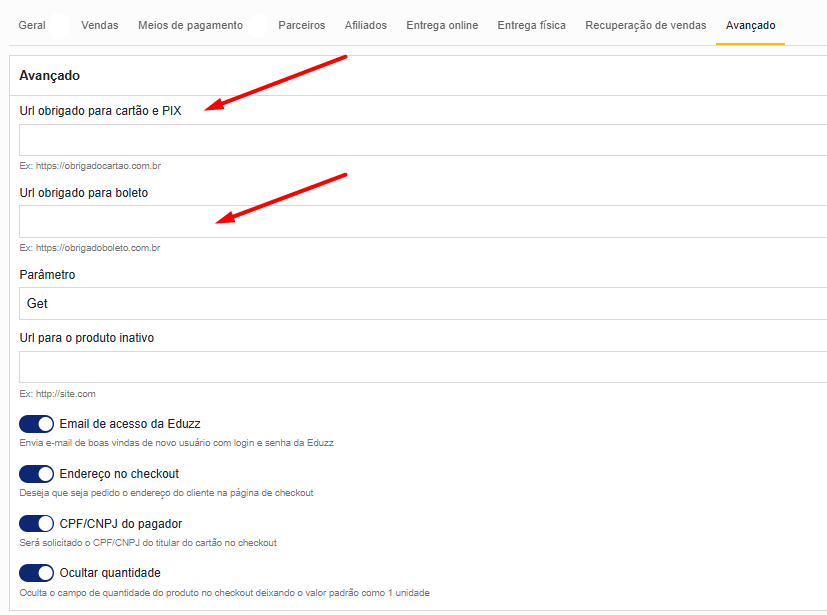Image resolution: width=827 pixels, height=615 pixels.
Task: Toggle the CPF/CNPJ do pagador switch
Action: [x=36, y=523]
